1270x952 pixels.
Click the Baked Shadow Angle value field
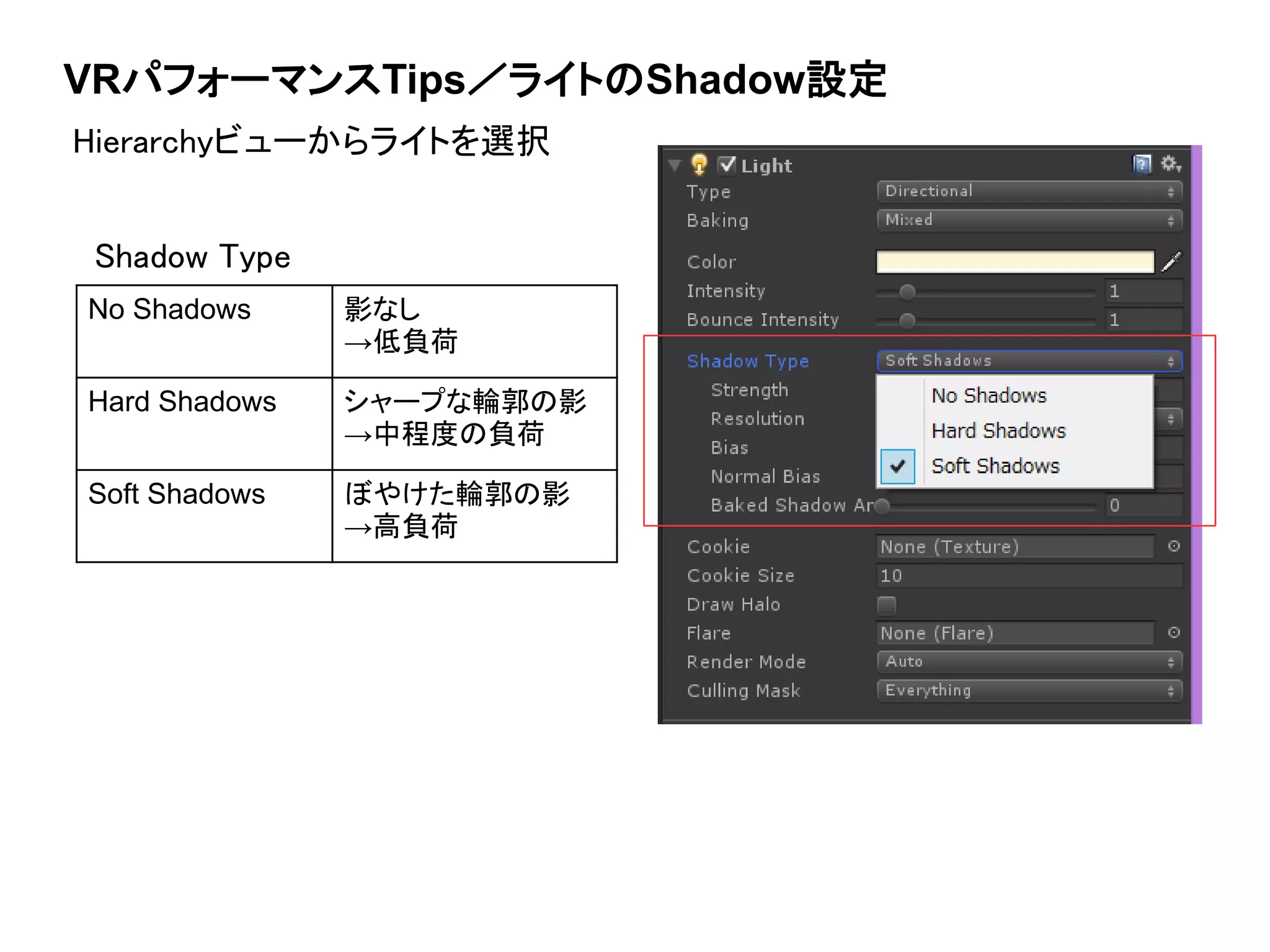1144,506
